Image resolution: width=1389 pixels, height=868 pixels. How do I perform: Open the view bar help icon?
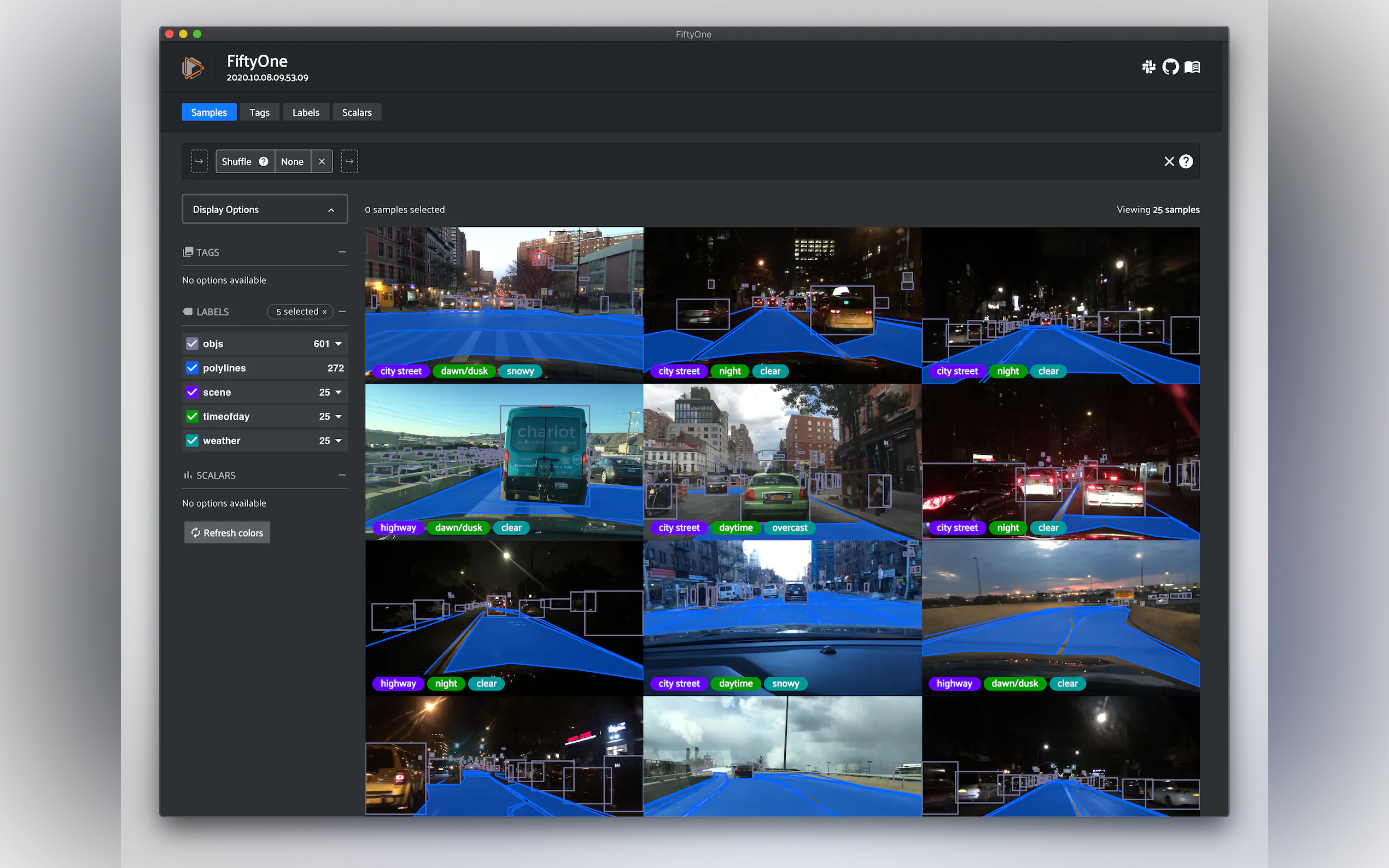point(1186,162)
